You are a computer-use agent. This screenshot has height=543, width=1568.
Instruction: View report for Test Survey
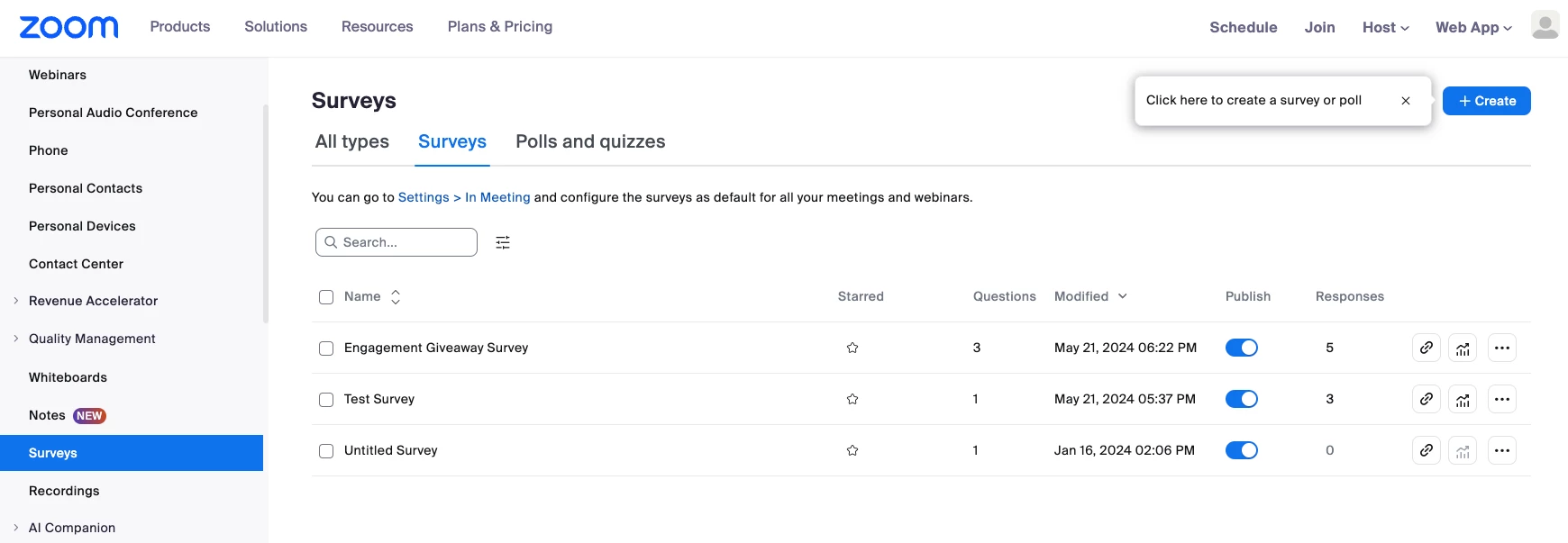pos(1463,399)
